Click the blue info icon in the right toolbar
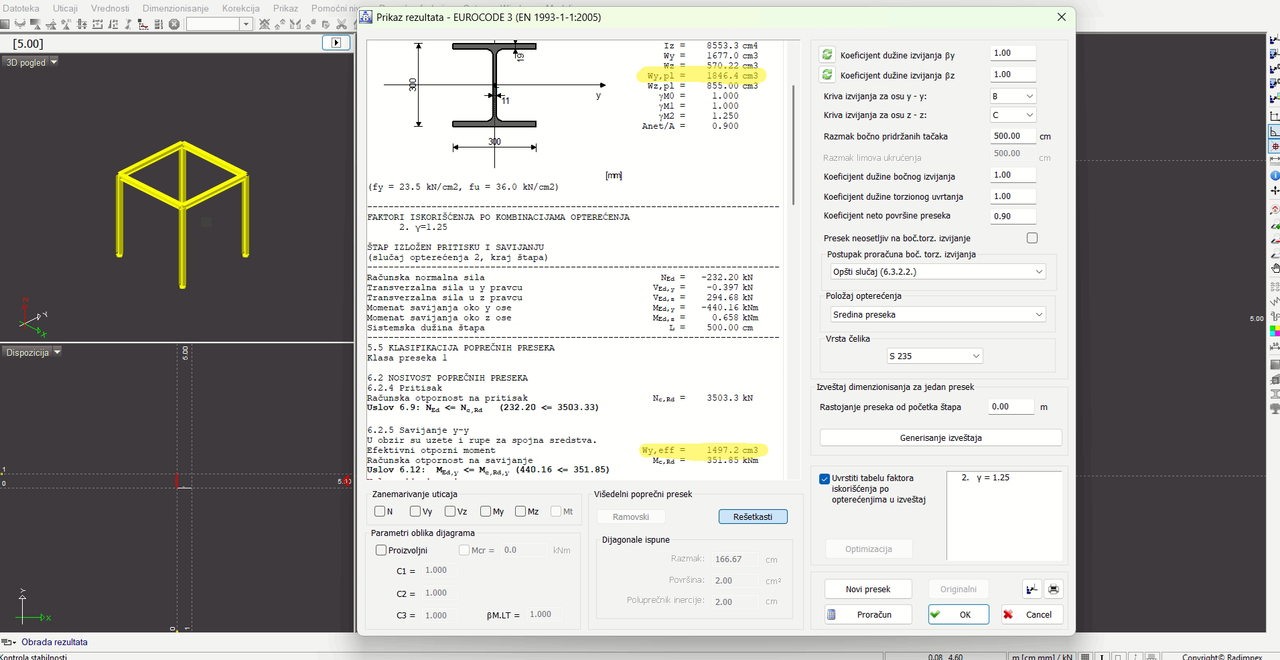This screenshot has width=1280, height=660. (1274, 176)
